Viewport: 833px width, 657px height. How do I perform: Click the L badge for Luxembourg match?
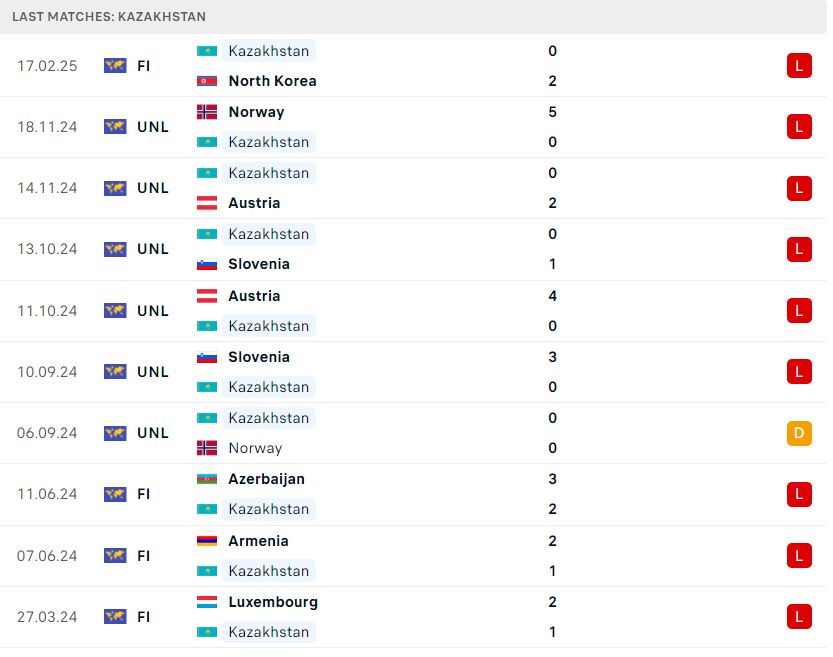[x=799, y=617]
